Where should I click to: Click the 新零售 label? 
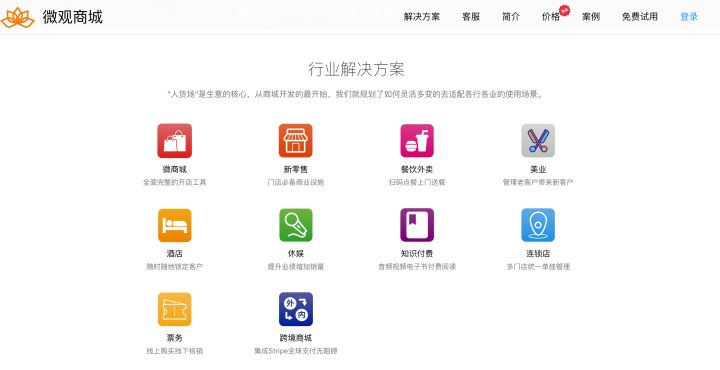click(296, 169)
